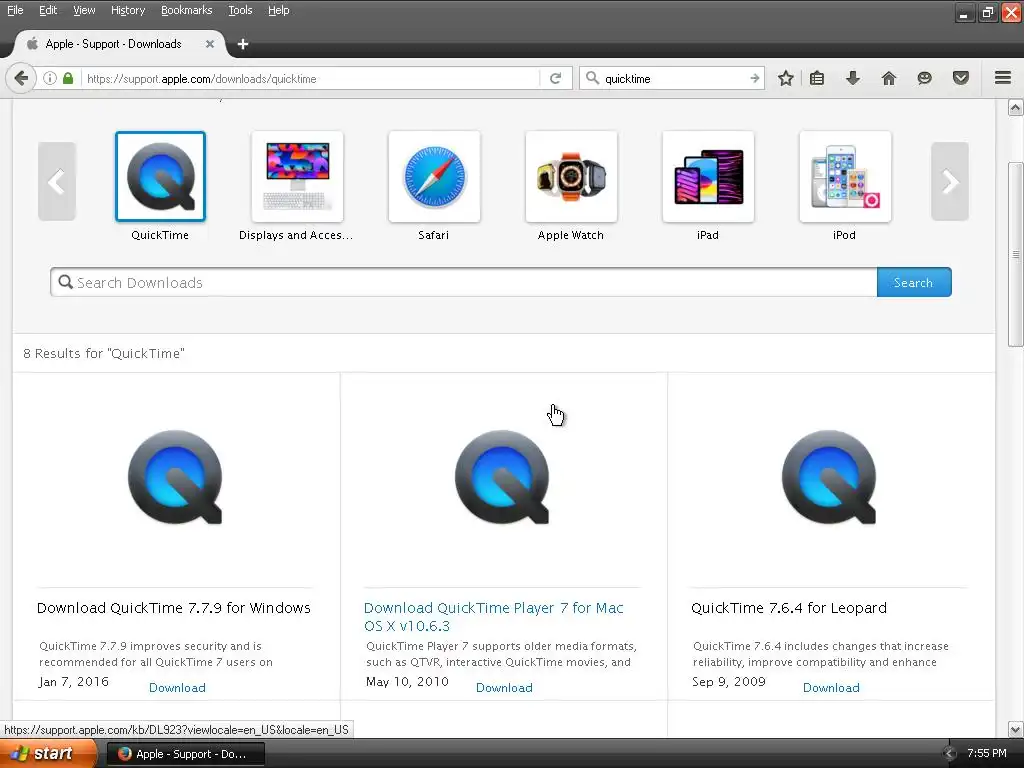Show bookmarks list icon
The image size is (1024, 768).
click(817, 78)
